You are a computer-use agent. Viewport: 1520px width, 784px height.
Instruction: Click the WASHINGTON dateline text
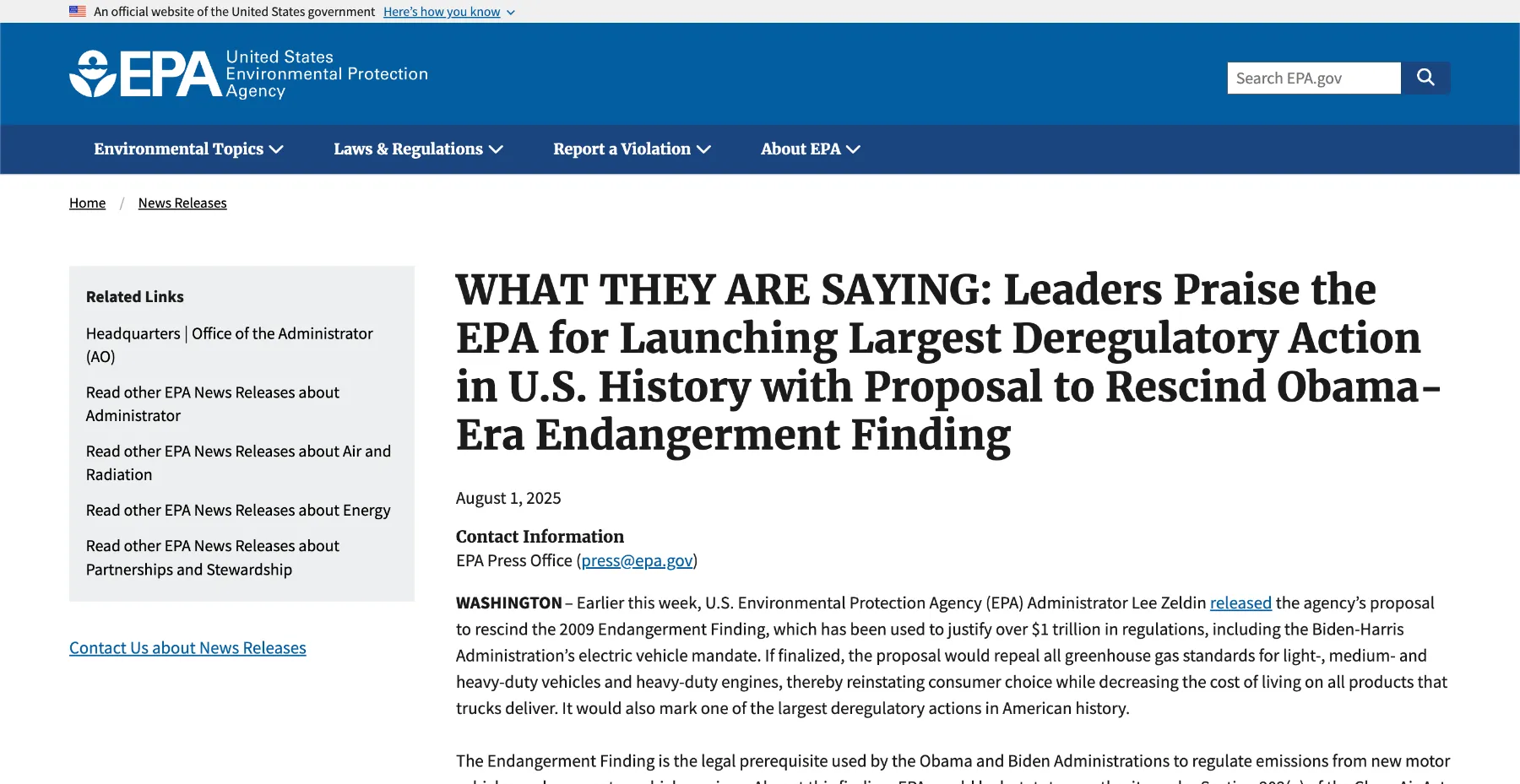pyautogui.click(x=509, y=603)
